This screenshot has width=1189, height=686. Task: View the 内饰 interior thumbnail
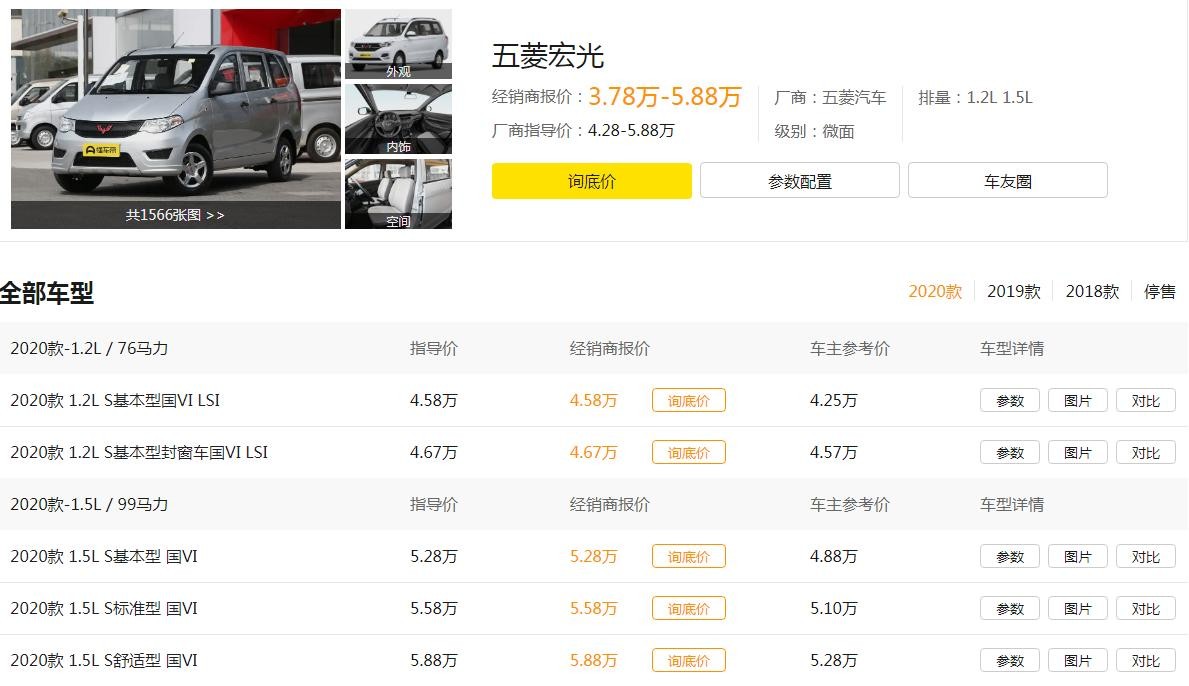tap(398, 118)
